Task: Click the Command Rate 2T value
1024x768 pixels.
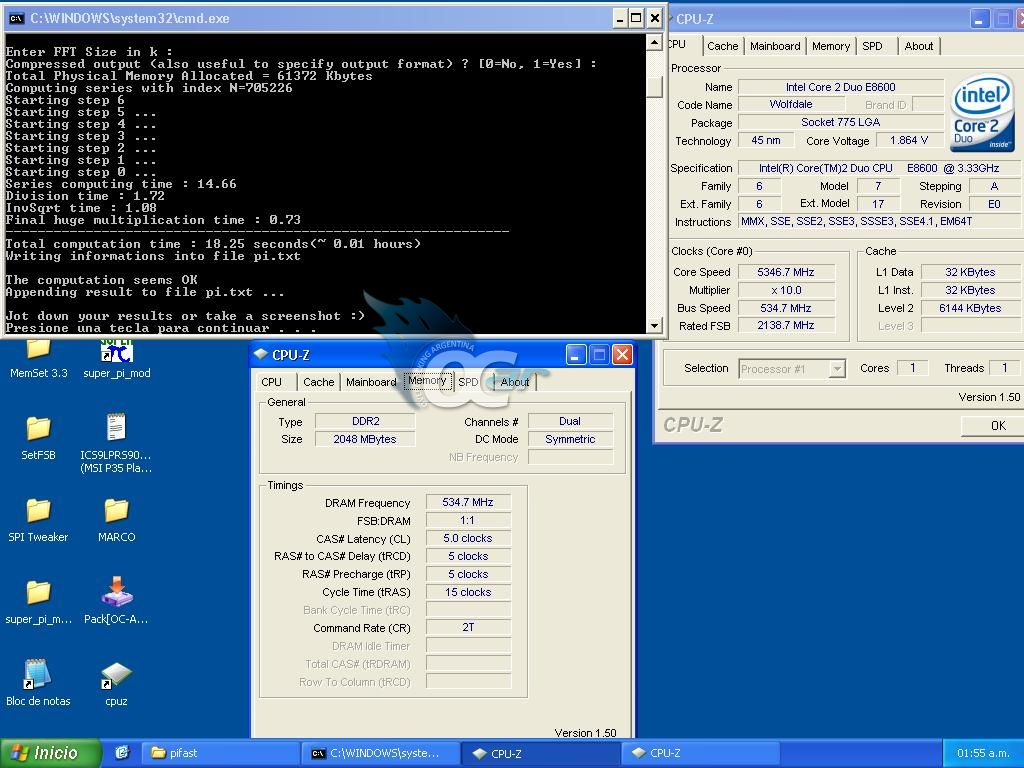Action: tap(468, 628)
